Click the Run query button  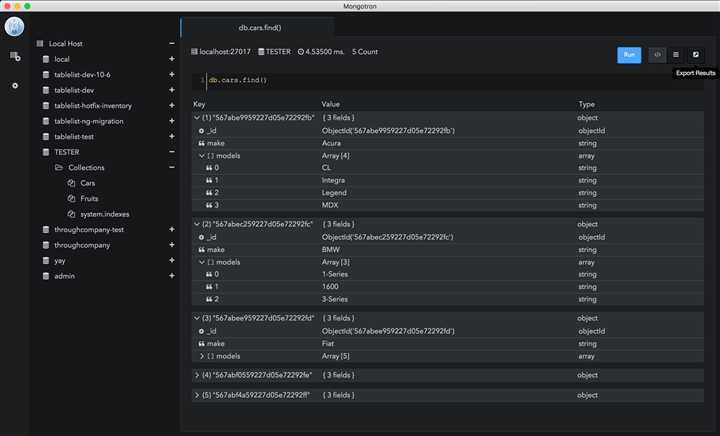[x=629, y=55]
